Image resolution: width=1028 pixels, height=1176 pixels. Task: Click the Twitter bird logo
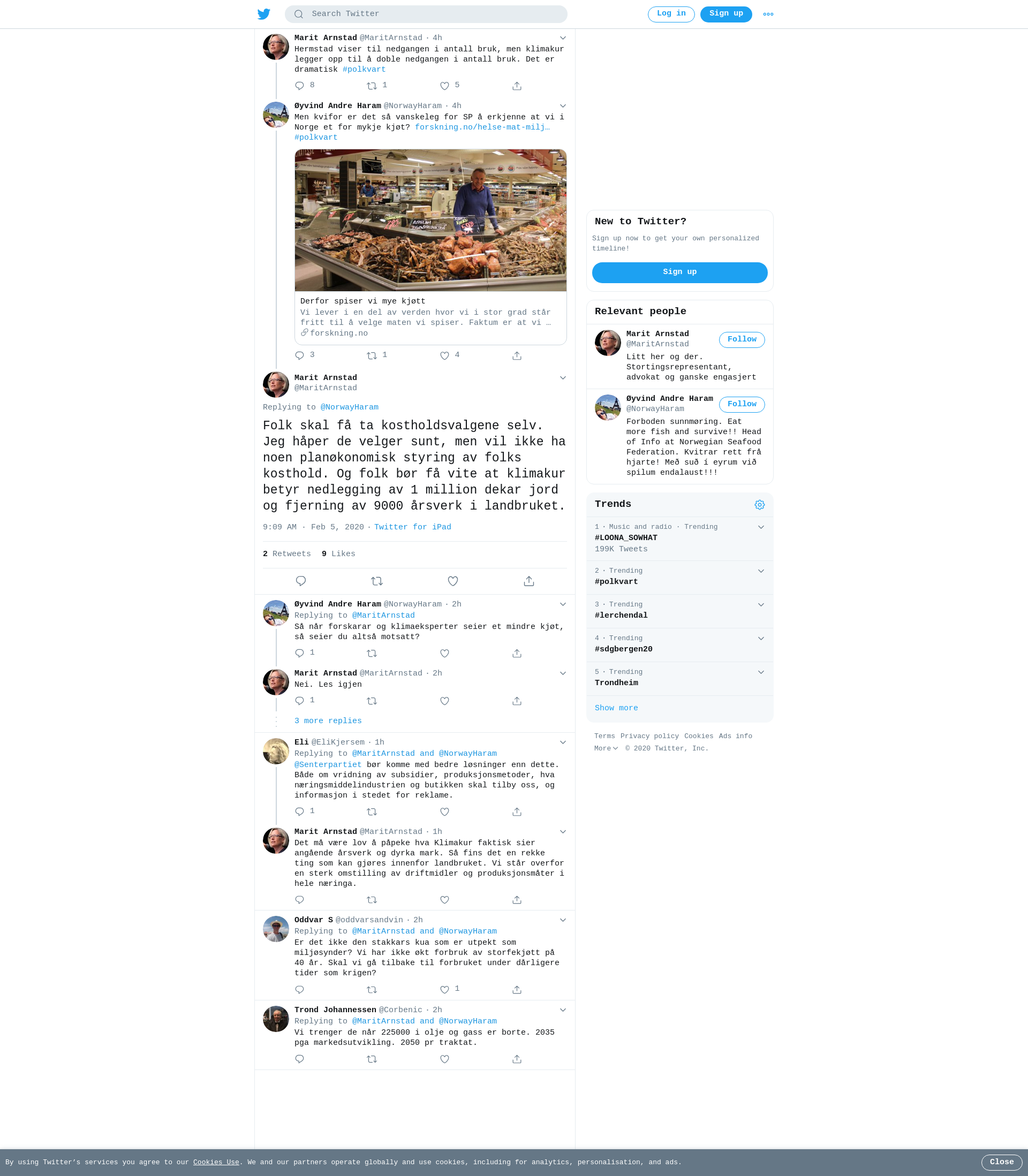(264, 14)
